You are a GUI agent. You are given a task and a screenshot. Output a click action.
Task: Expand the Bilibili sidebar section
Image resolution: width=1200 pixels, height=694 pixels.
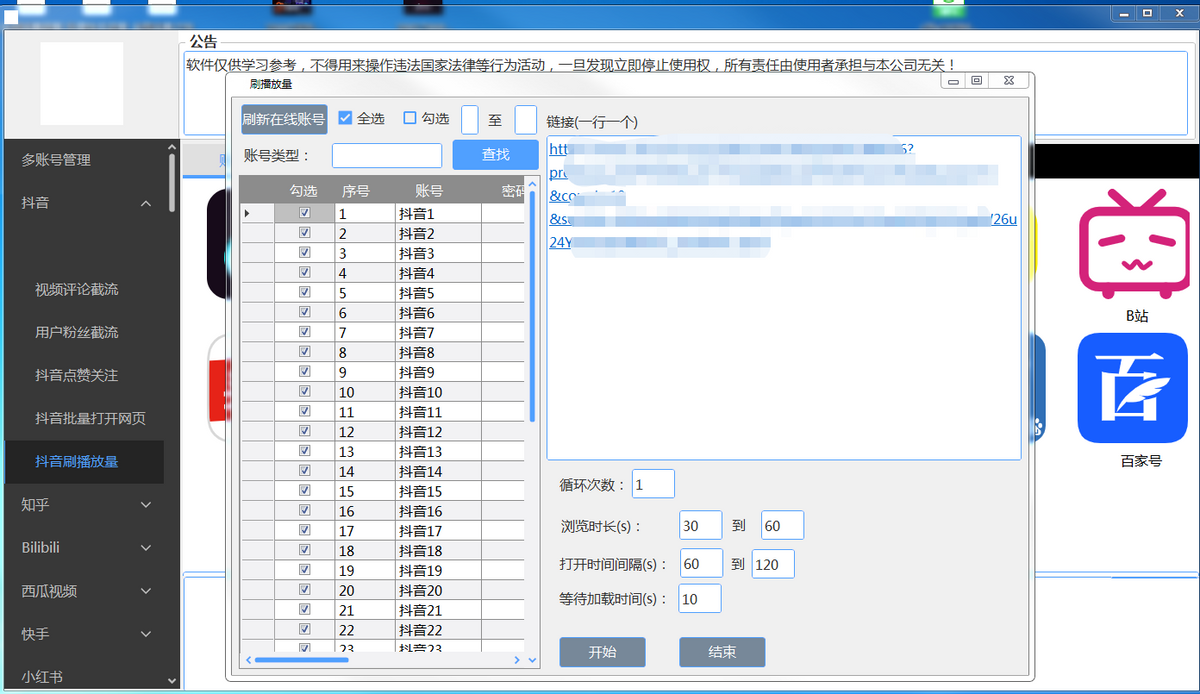[146, 548]
